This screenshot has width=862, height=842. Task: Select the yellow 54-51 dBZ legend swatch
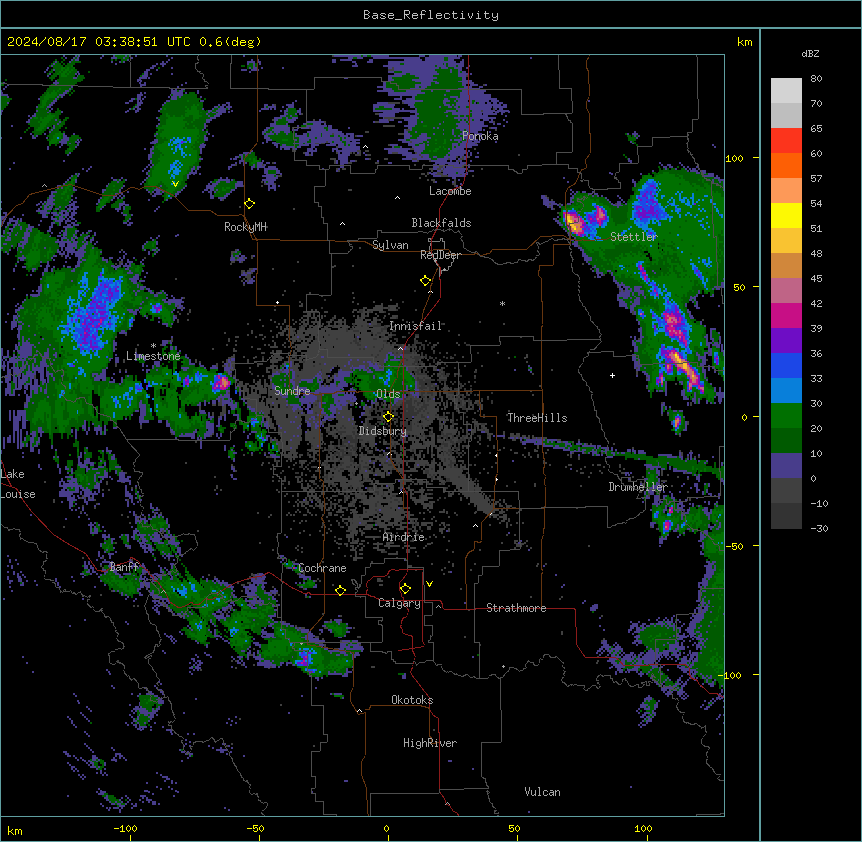(x=786, y=215)
